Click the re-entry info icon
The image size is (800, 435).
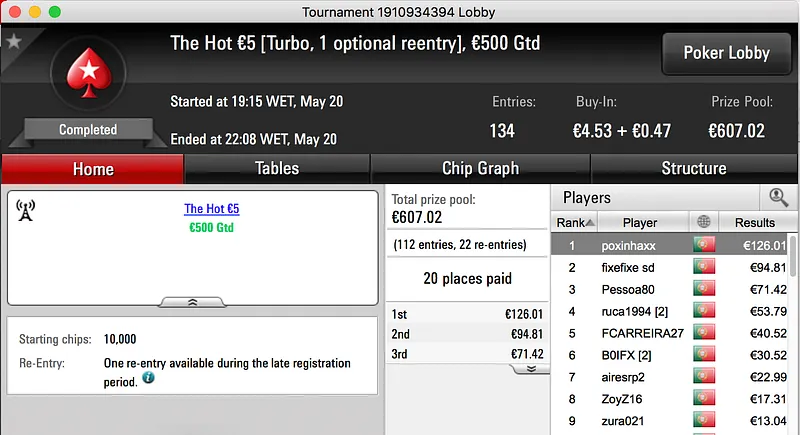point(148,378)
